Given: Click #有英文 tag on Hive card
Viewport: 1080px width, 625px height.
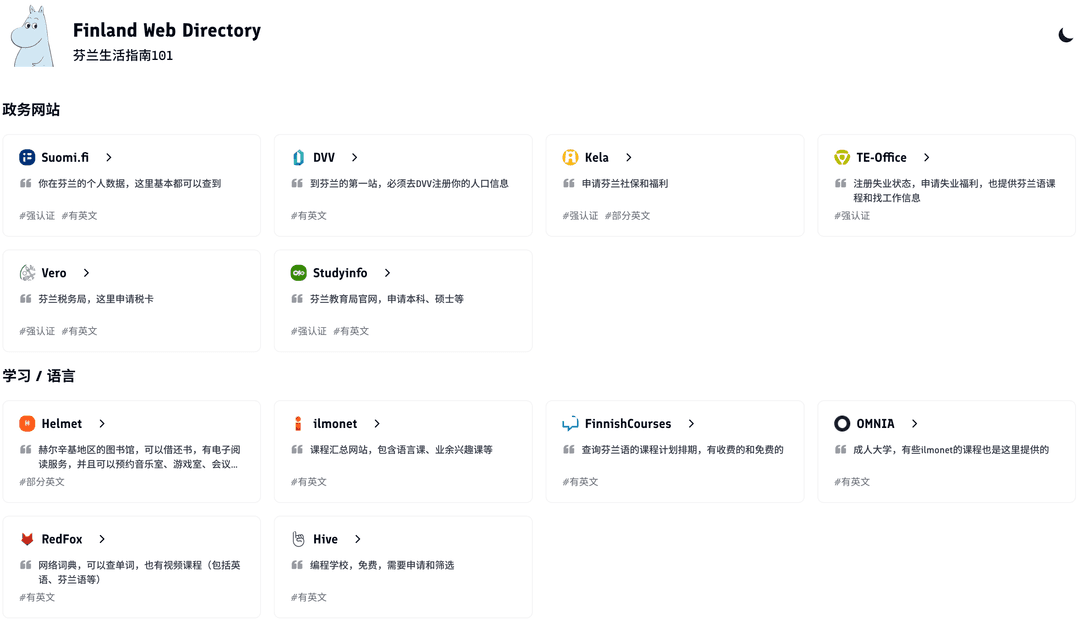Looking at the screenshot, I should [309, 597].
